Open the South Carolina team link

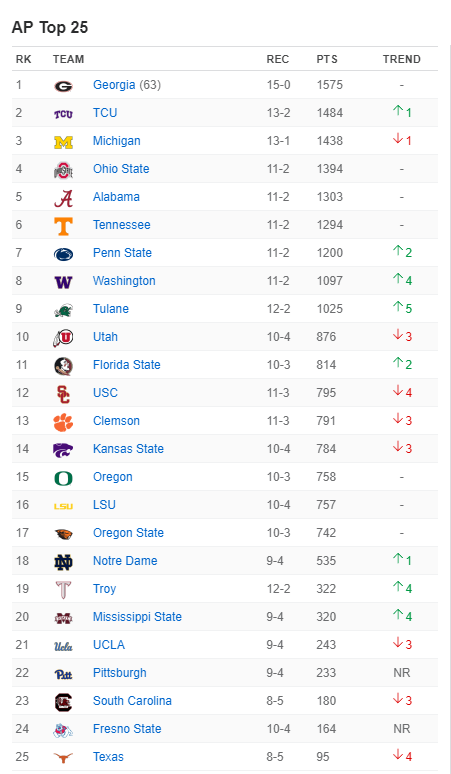(x=132, y=701)
